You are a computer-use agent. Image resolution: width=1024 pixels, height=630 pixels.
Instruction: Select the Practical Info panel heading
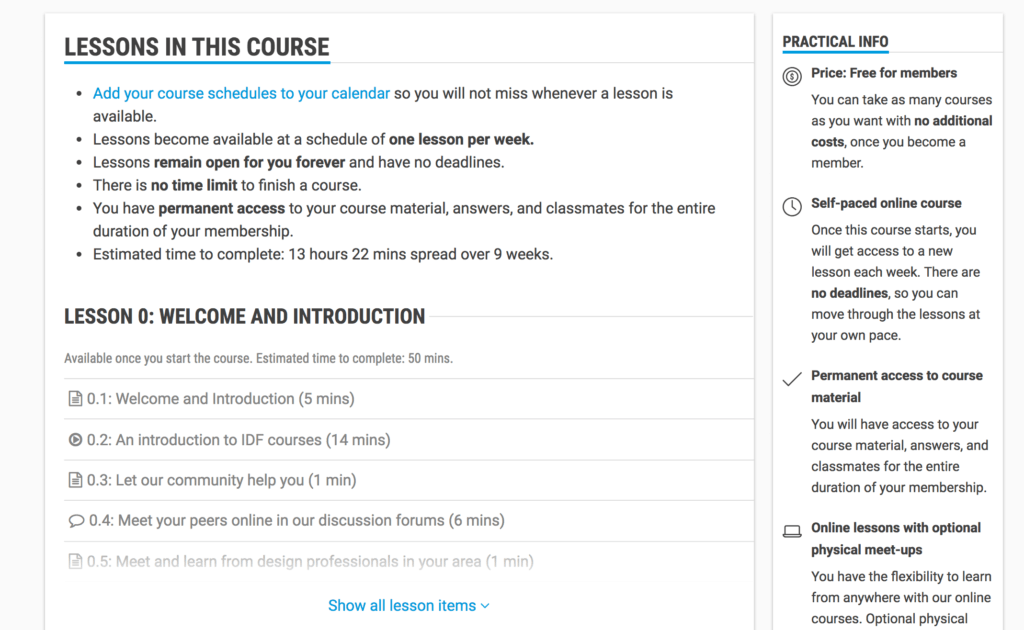tap(835, 41)
